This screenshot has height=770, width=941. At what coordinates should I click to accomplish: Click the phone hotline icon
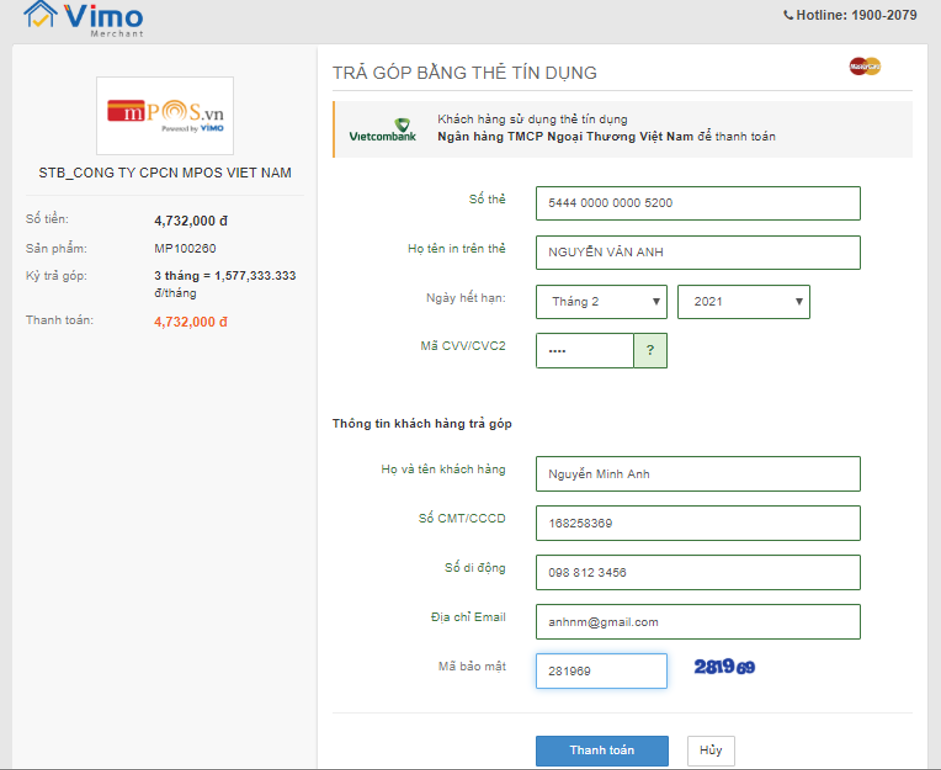(x=788, y=15)
